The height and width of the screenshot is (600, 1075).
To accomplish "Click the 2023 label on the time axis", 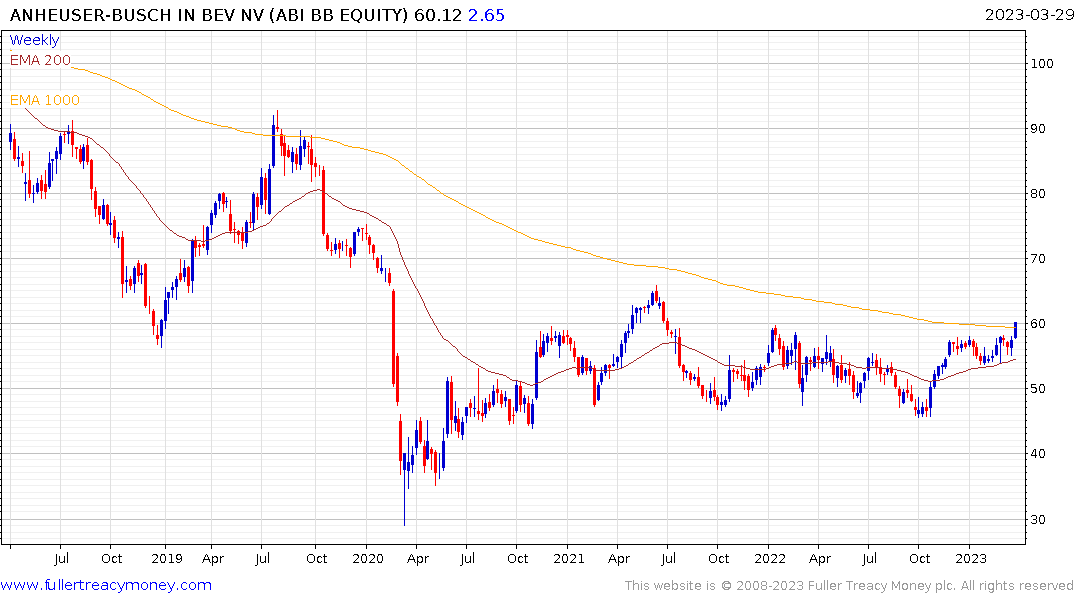I will point(970,558).
